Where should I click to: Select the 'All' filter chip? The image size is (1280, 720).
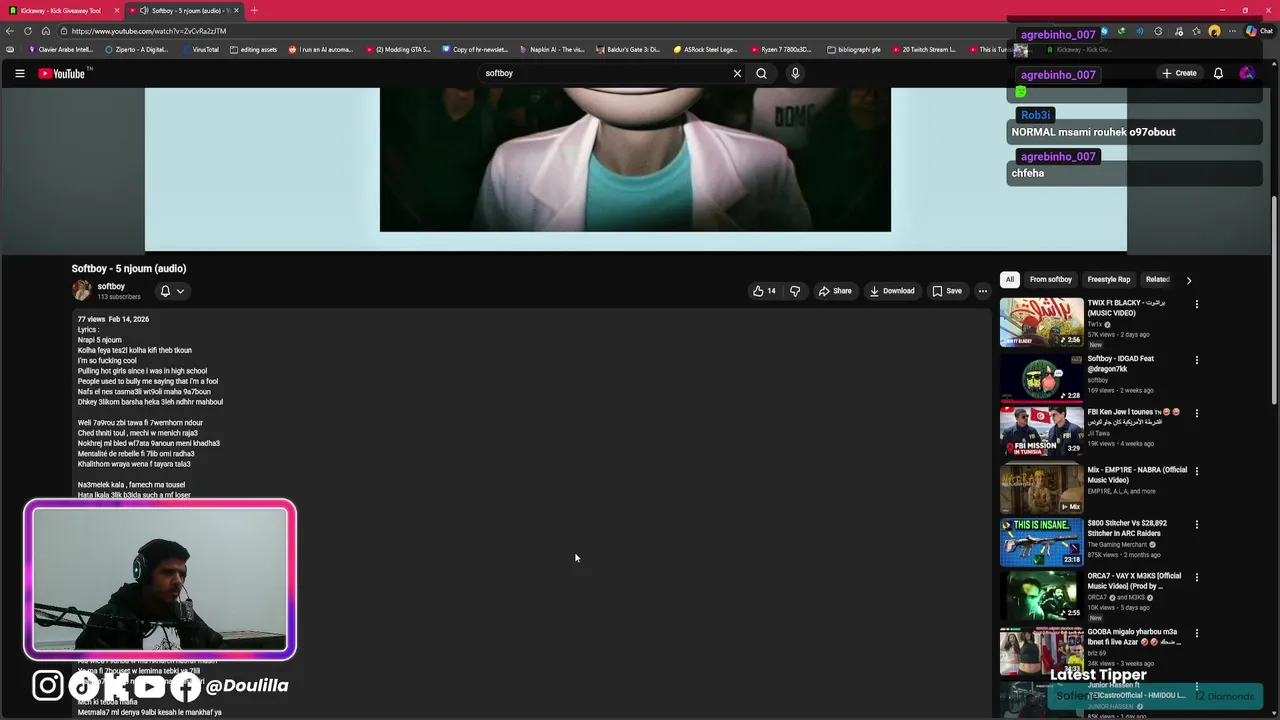(1010, 280)
